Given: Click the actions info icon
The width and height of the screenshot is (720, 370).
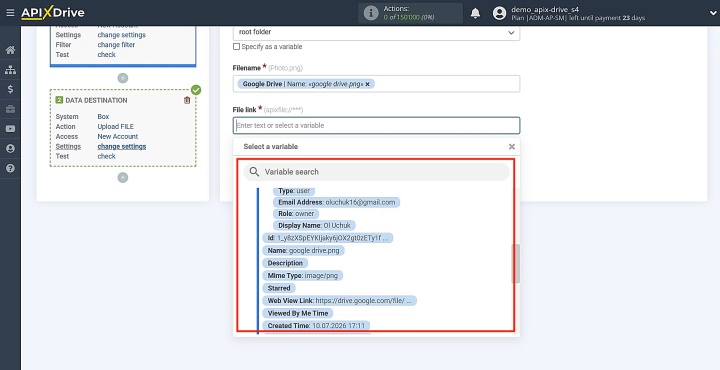Looking at the screenshot, I should pyautogui.click(x=371, y=13).
